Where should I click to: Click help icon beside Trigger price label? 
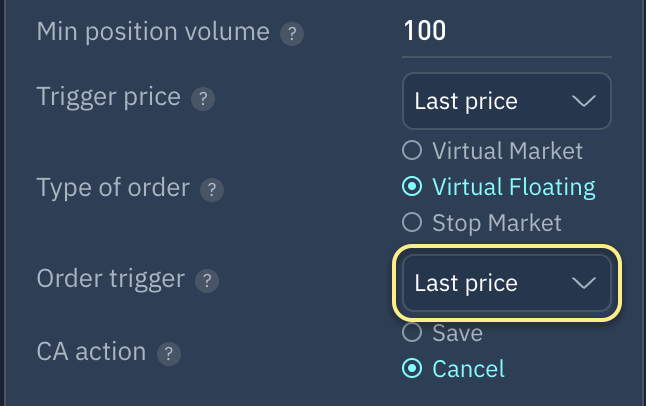pos(202,99)
